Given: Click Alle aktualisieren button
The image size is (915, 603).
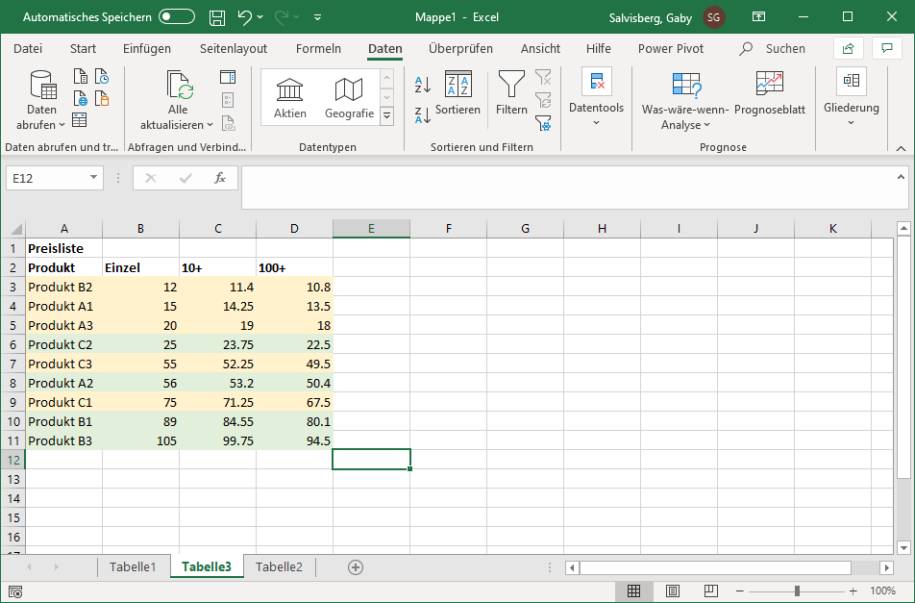Looking at the screenshot, I should (x=177, y=100).
